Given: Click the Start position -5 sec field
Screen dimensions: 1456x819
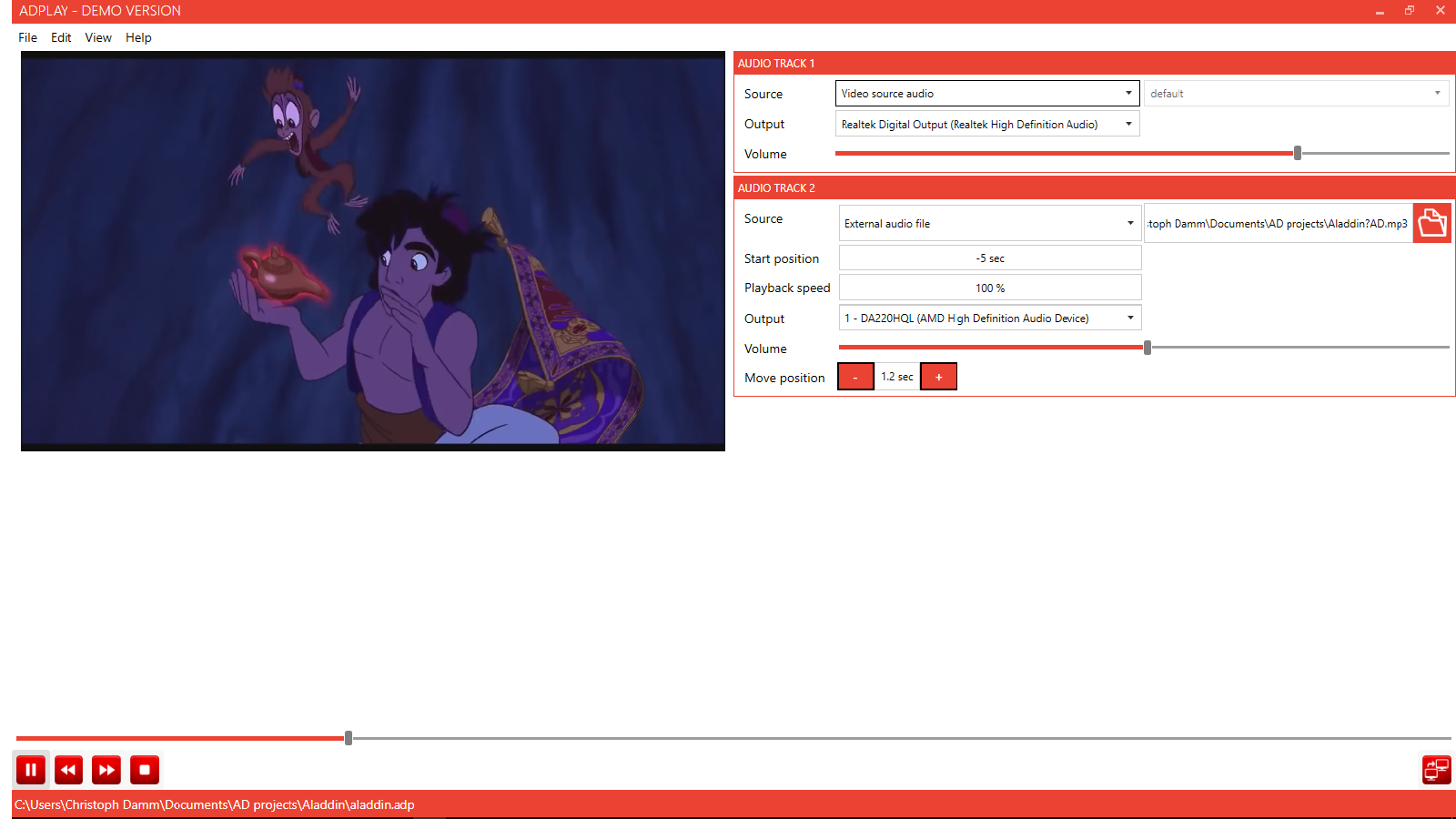Looking at the screenshot, I should [990, 258].
